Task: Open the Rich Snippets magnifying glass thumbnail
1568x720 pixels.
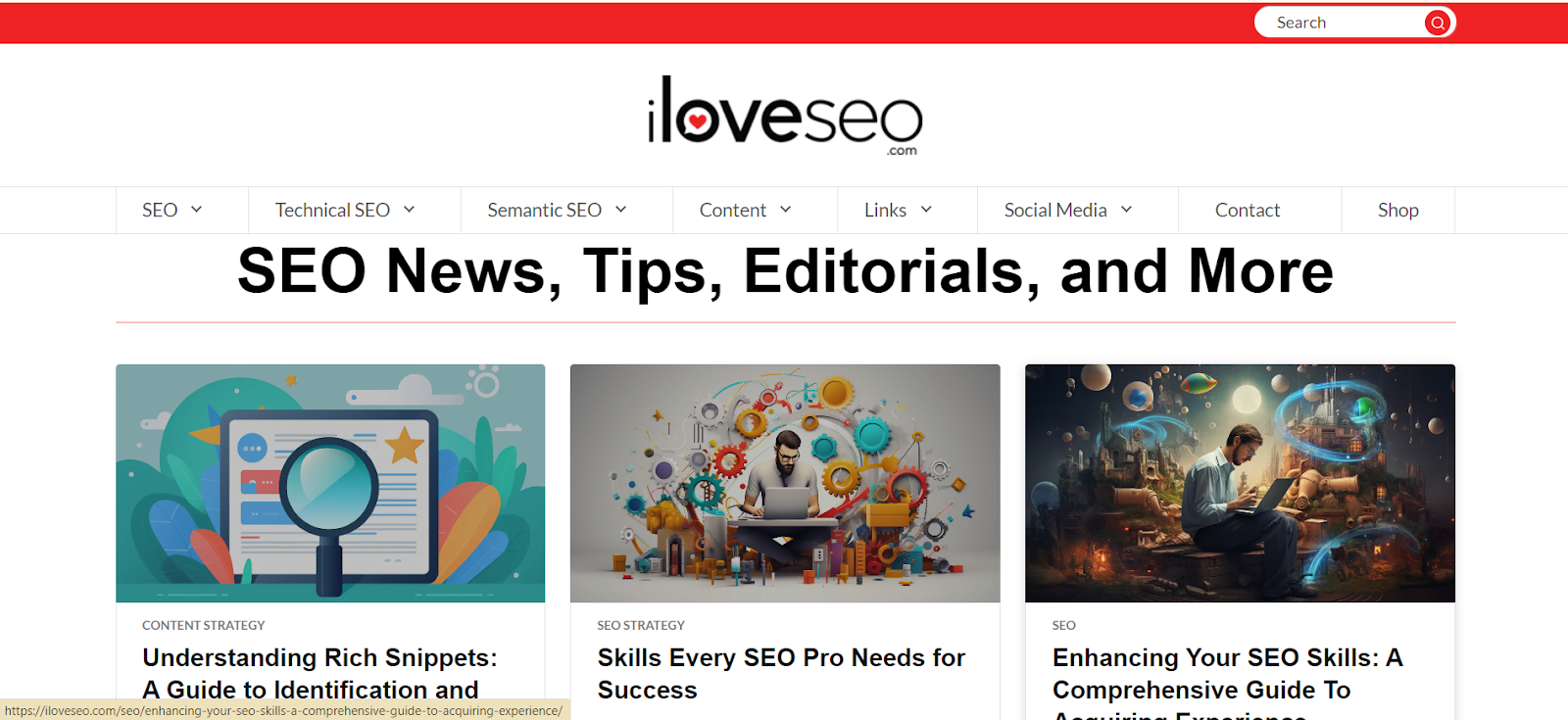Action: click(x=330, y=483)
